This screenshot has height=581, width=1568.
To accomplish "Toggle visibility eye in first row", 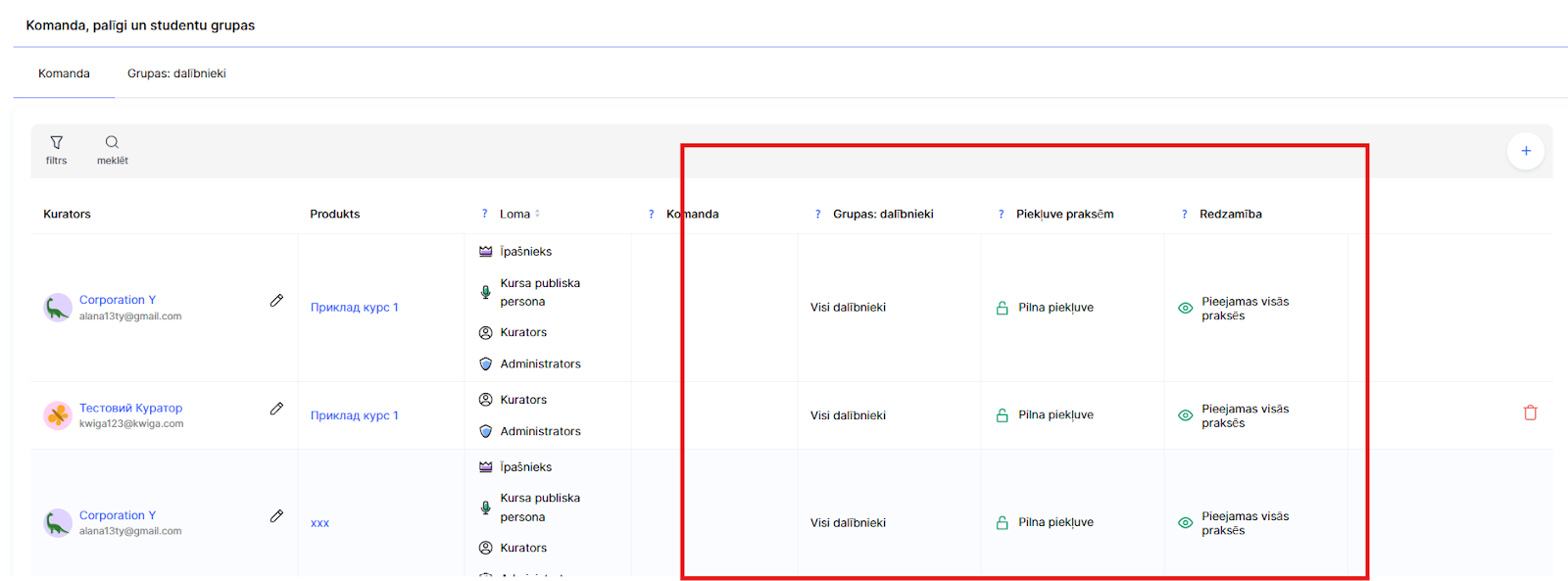I will pyautogui.click(x=1185, y=308).
